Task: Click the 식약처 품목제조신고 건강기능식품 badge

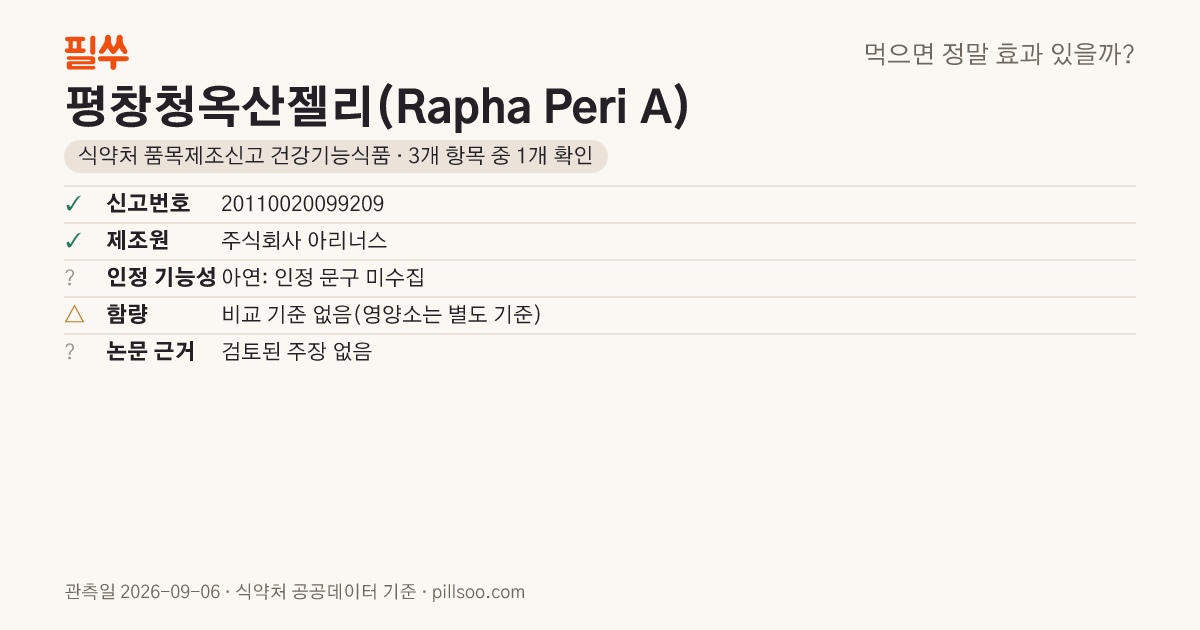Action: (336, 157)
